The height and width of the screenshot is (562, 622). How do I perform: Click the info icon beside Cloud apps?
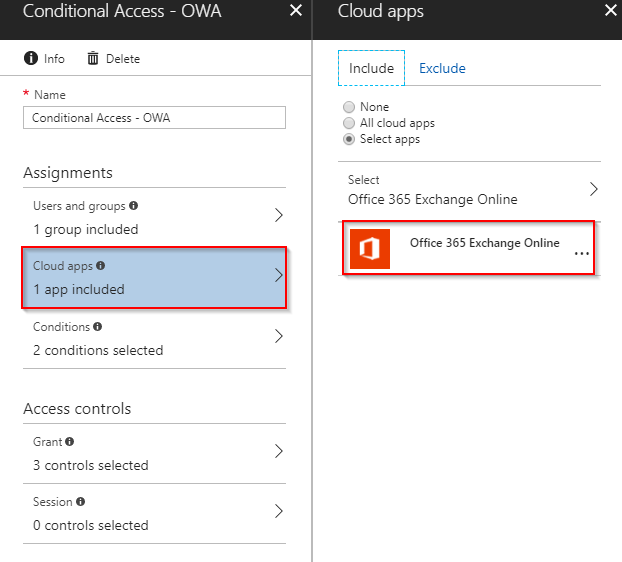click(101, 265)
